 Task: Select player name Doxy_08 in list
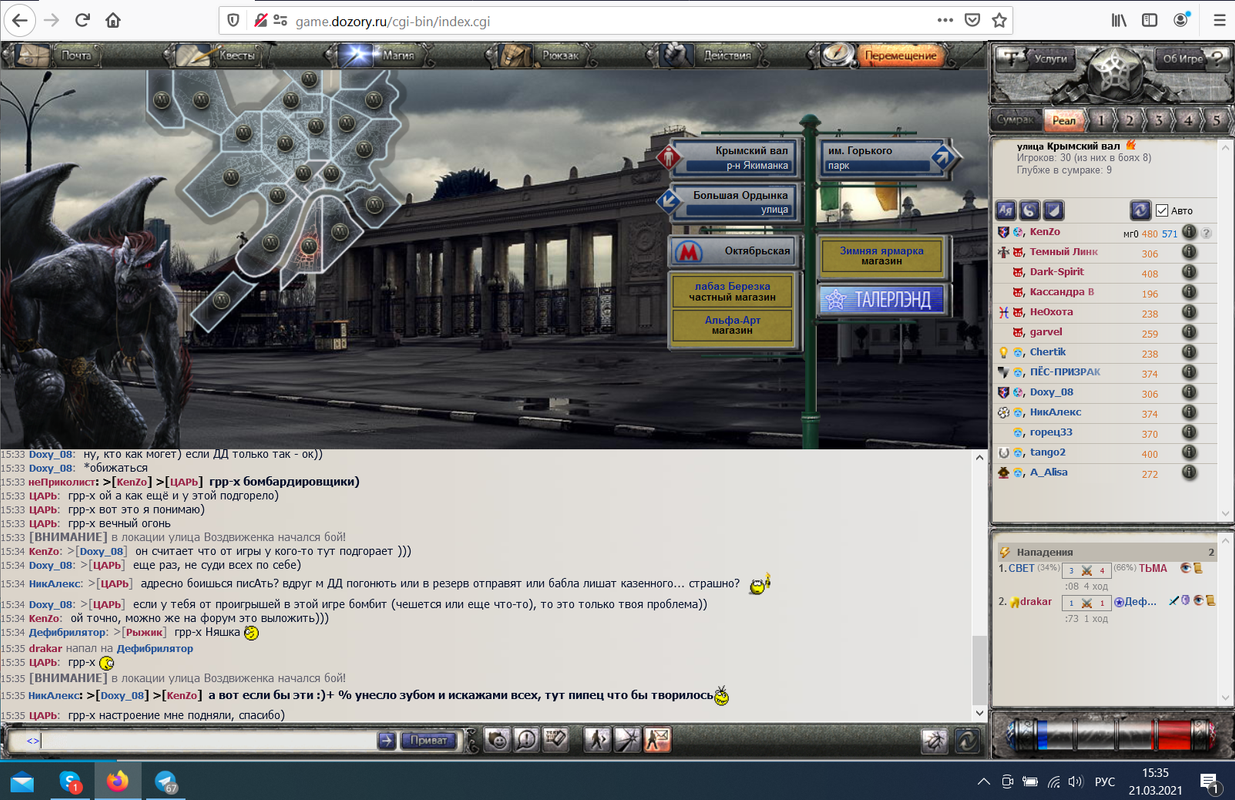click(1051, 392)
